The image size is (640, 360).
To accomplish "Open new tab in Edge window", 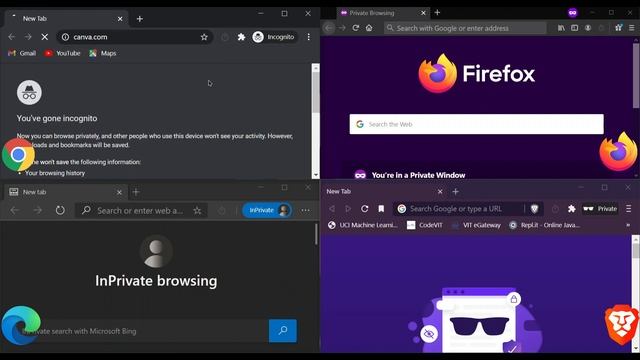I will click(x=136, y=192).
